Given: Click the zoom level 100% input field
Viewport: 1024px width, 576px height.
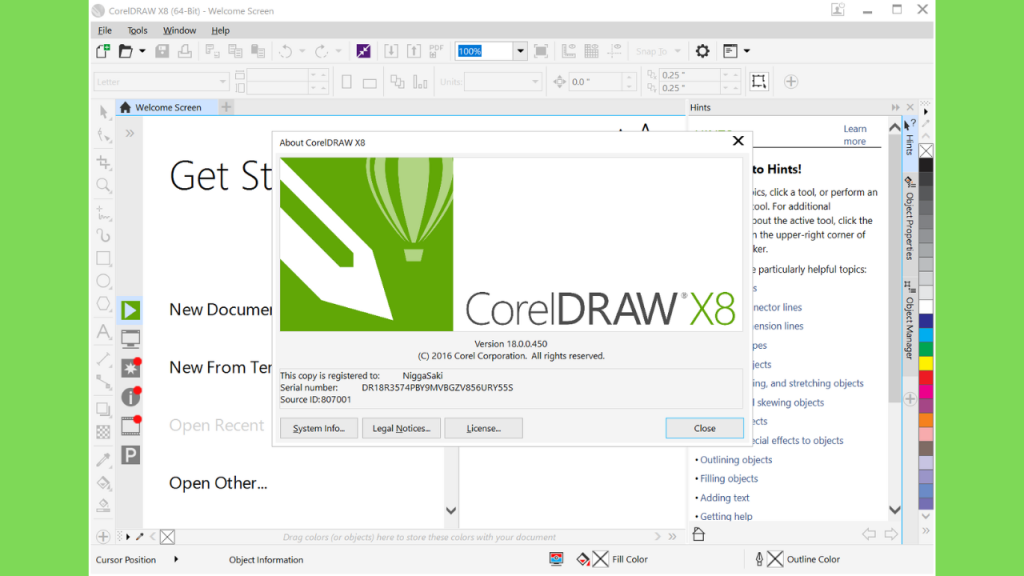Looking at the screenshot, I should pos(484,51).
